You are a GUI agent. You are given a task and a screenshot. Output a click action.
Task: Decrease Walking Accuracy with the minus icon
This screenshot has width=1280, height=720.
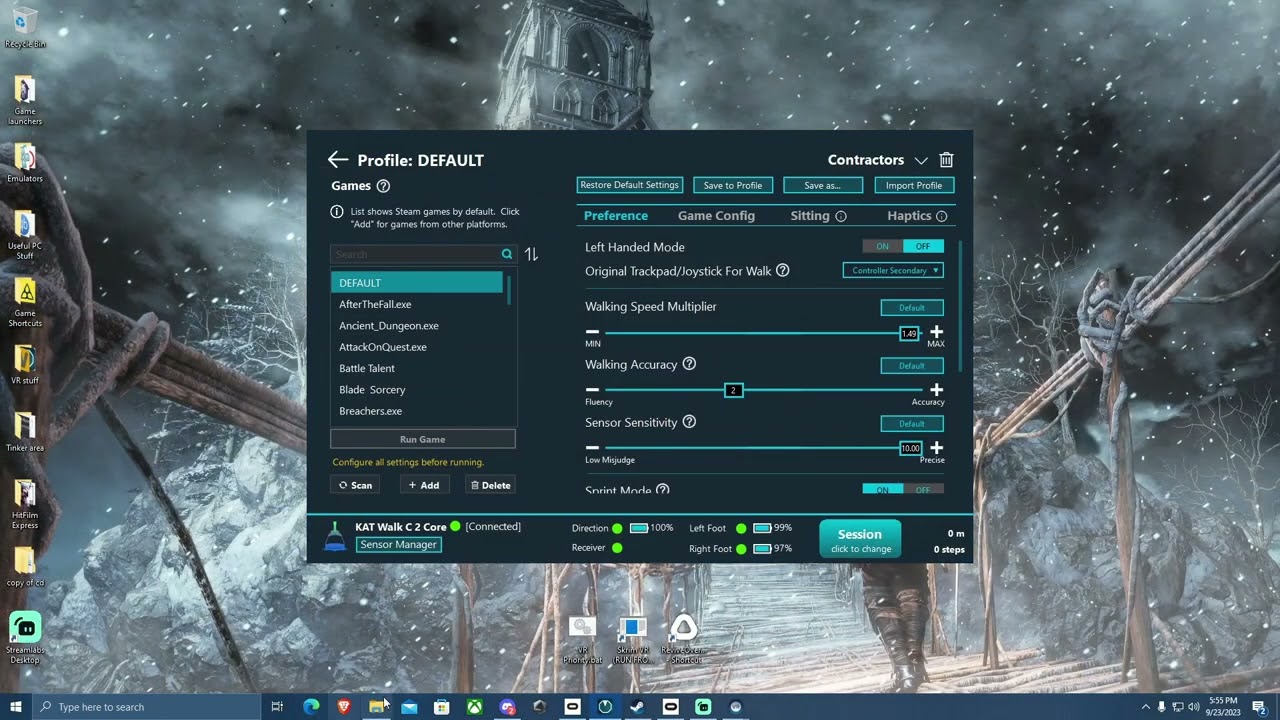[592, 390]
